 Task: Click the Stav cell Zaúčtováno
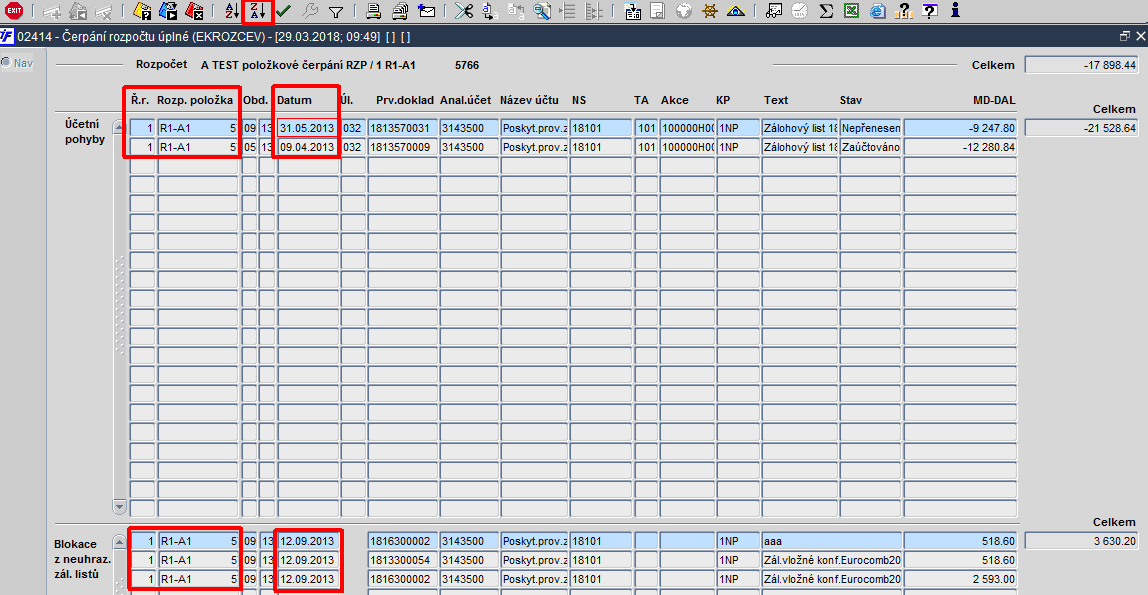coord(871,147)
